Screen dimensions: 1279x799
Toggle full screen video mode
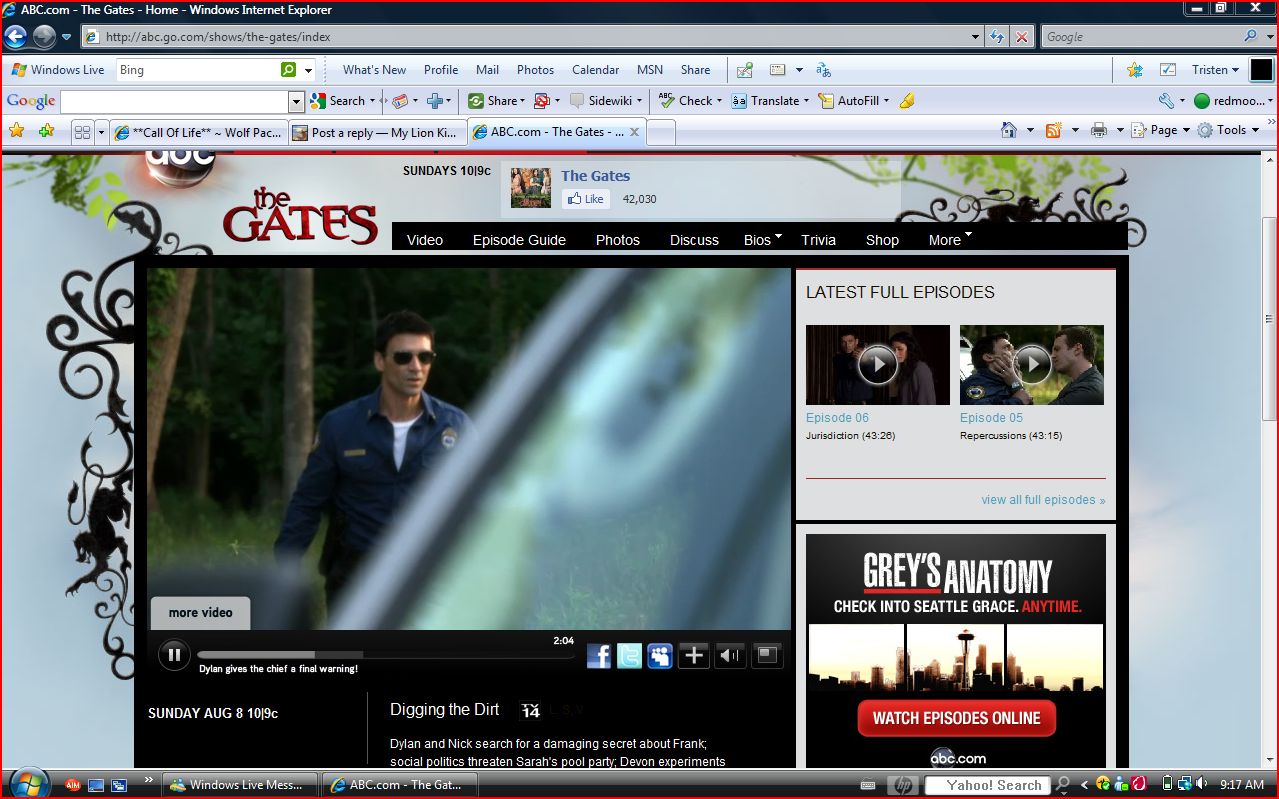coord(767,655)
